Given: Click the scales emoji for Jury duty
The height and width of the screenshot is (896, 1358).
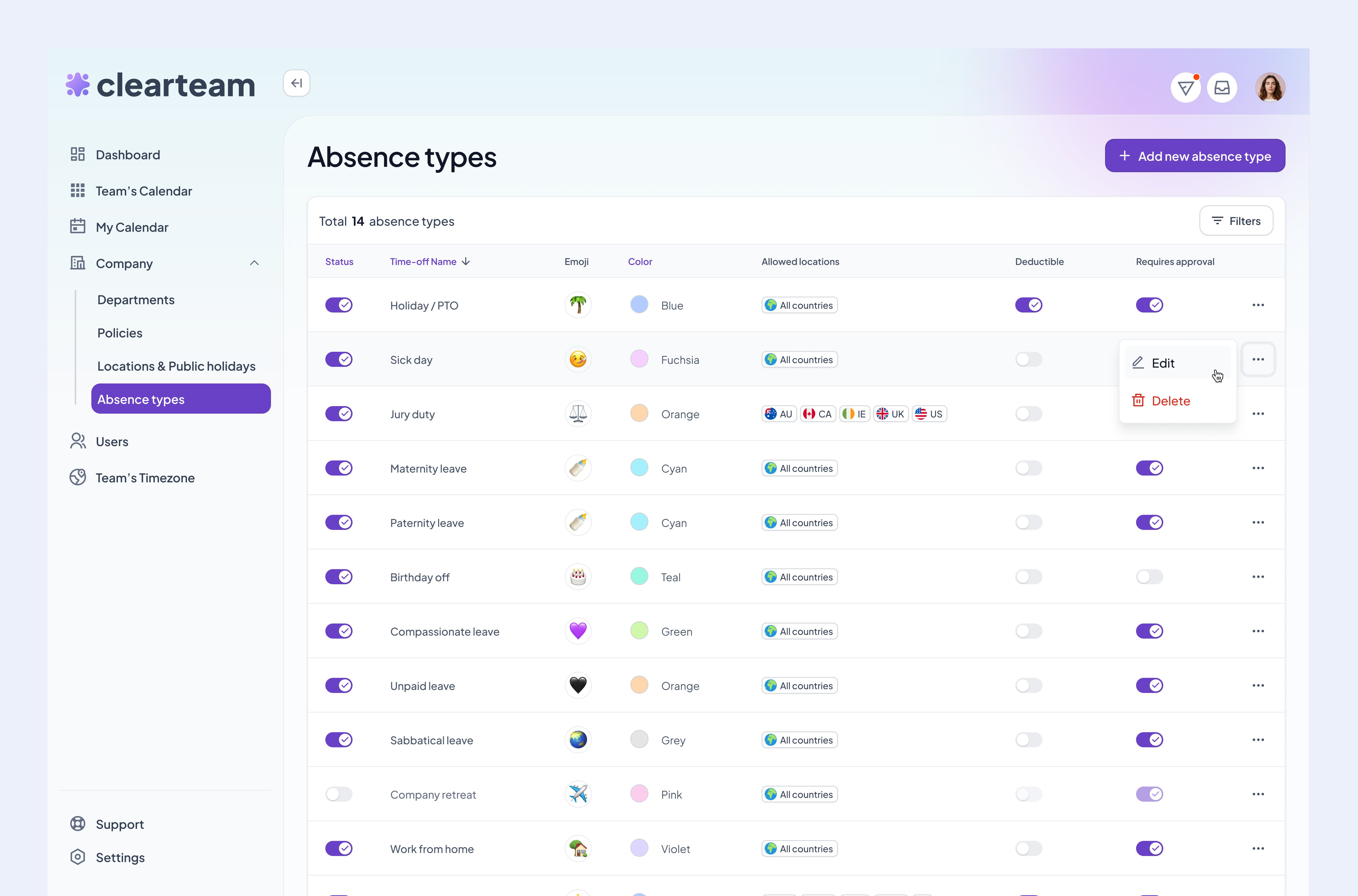Looking at the screenshot, I should (x=578, y=413).
